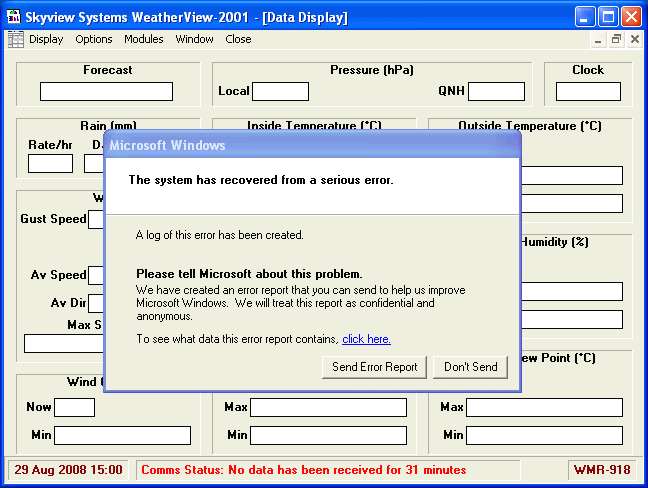
Task: Click the 'Forecast' panel heading
Action: point(107,70)
